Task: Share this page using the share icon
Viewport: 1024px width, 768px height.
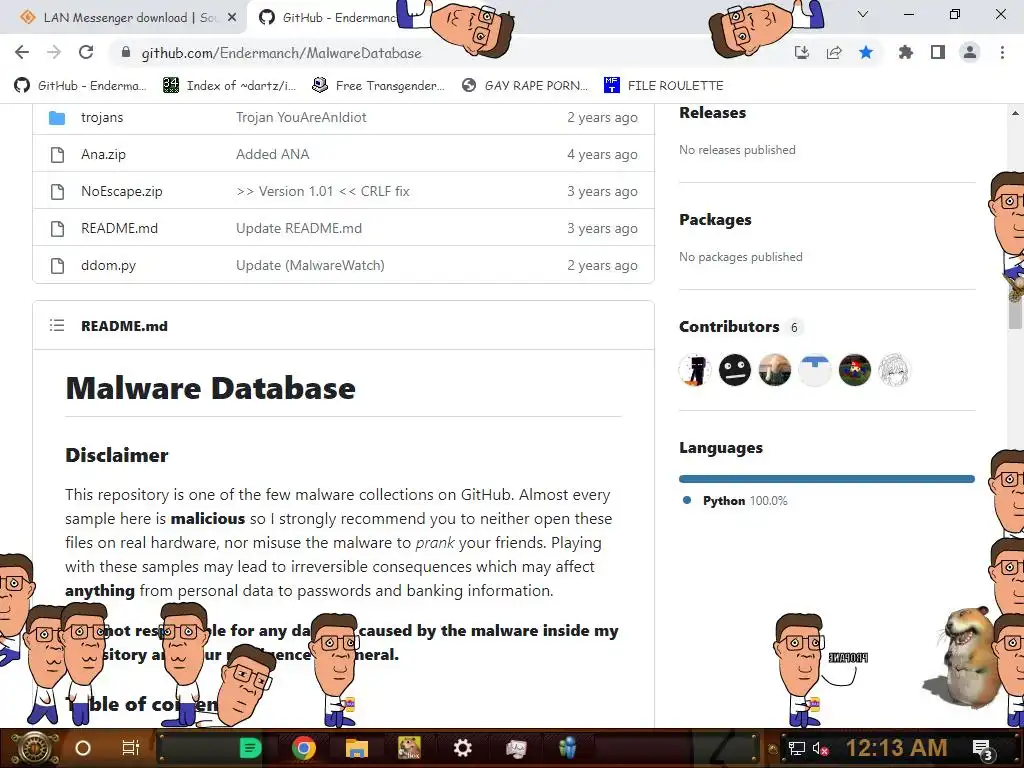Action: (834, 52)
